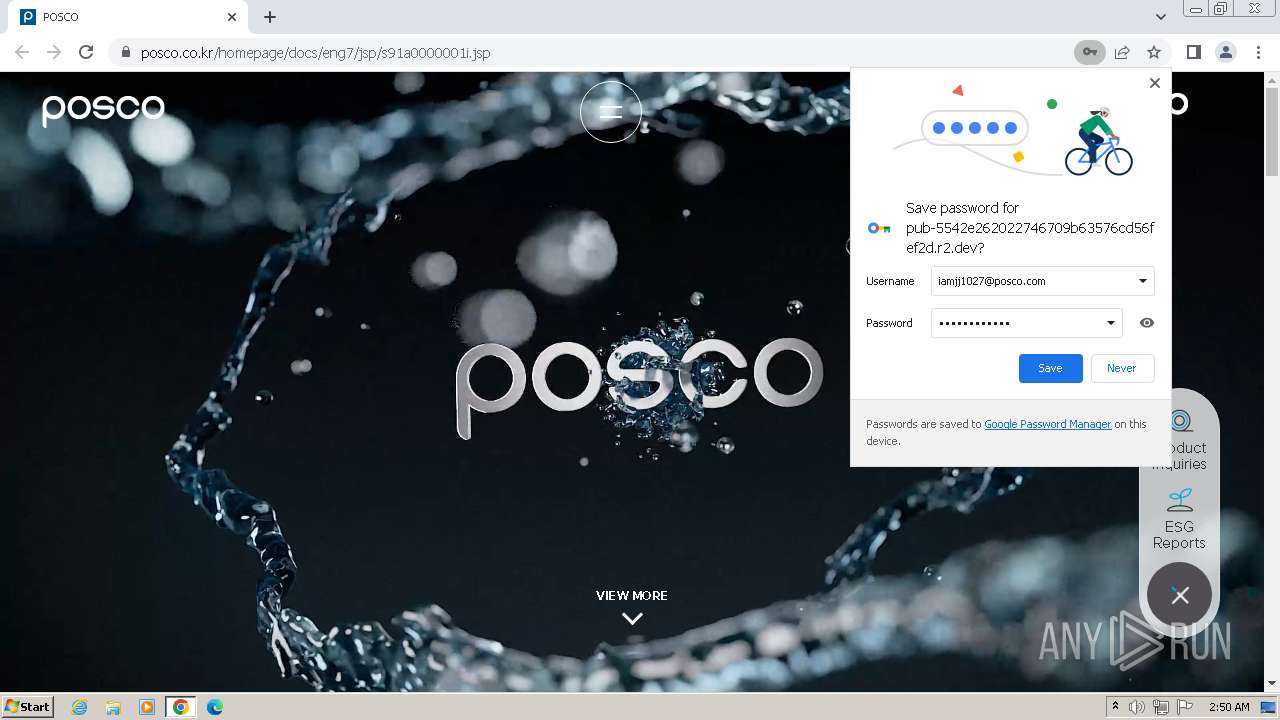
Task: Choose Never for saving password
Action: [1122, 368]
